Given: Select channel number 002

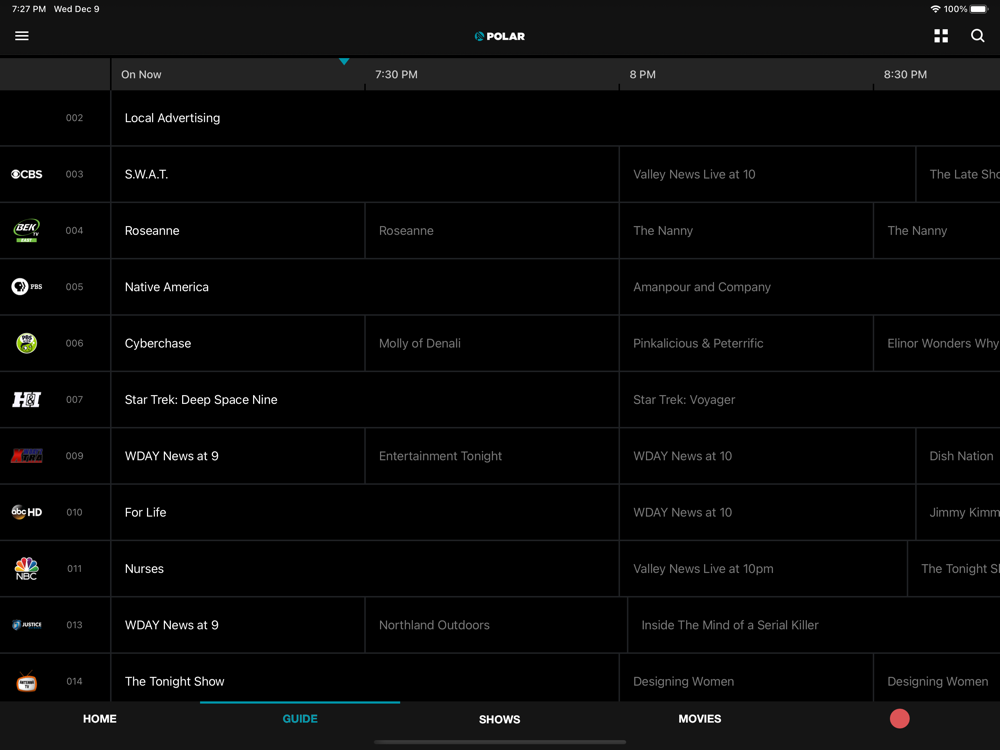Looking at the screenshot, I should coord(74,118).
